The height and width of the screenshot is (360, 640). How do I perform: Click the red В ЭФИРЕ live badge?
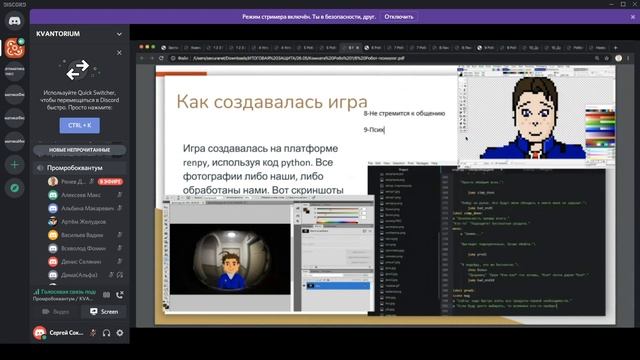pos(110,182)
